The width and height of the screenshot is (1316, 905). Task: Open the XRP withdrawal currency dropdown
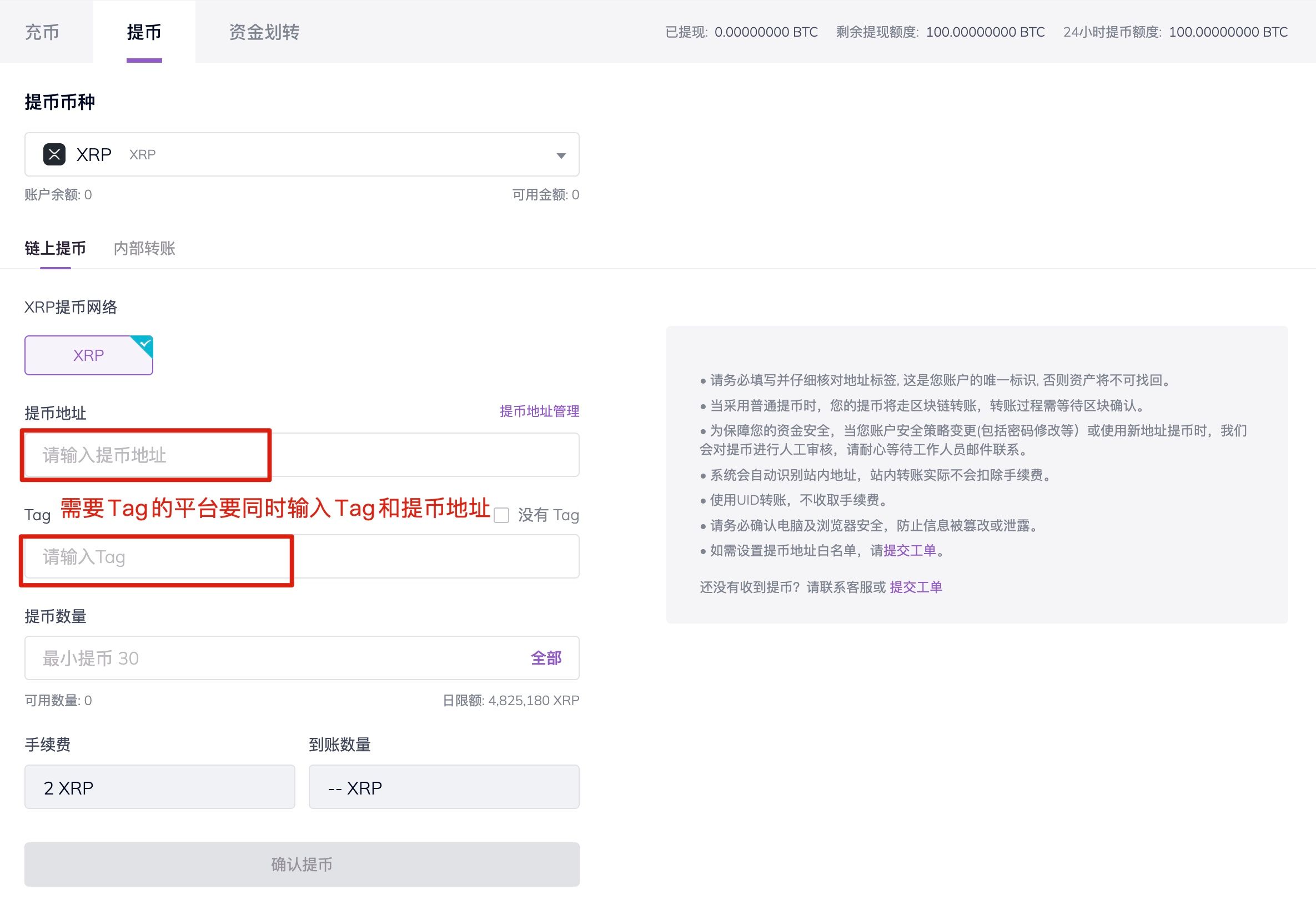click(301, 154)
